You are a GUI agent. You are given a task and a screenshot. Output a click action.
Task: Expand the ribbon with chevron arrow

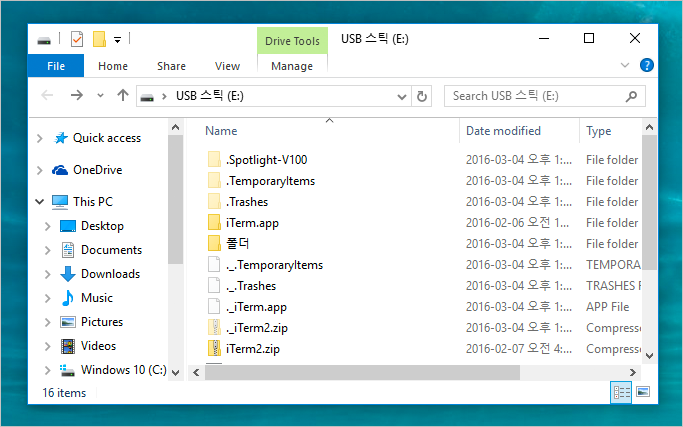(625, 65)
